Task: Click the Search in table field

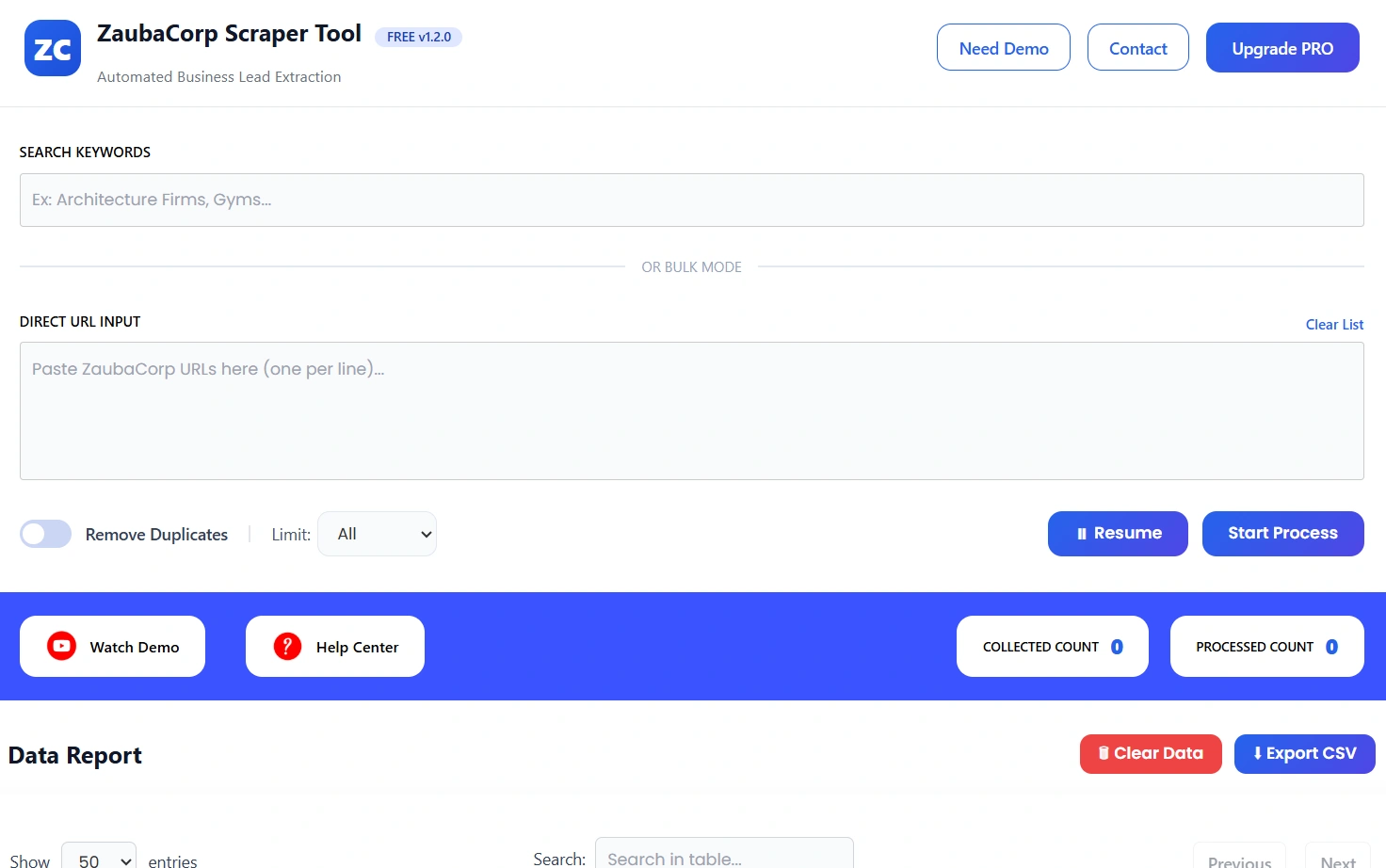Action: 724,855
